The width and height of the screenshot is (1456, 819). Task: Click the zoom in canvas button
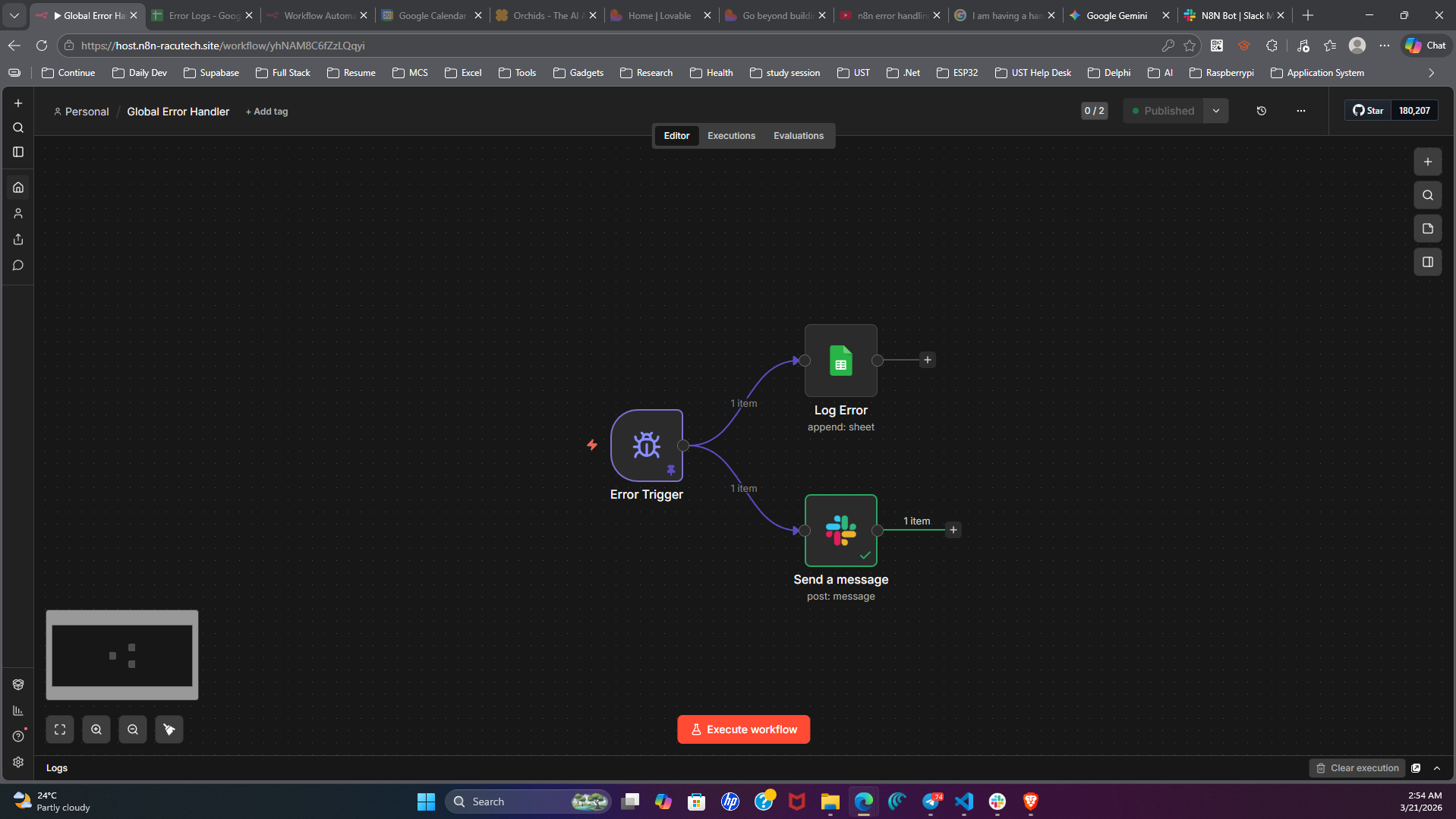tap(96, 729)
